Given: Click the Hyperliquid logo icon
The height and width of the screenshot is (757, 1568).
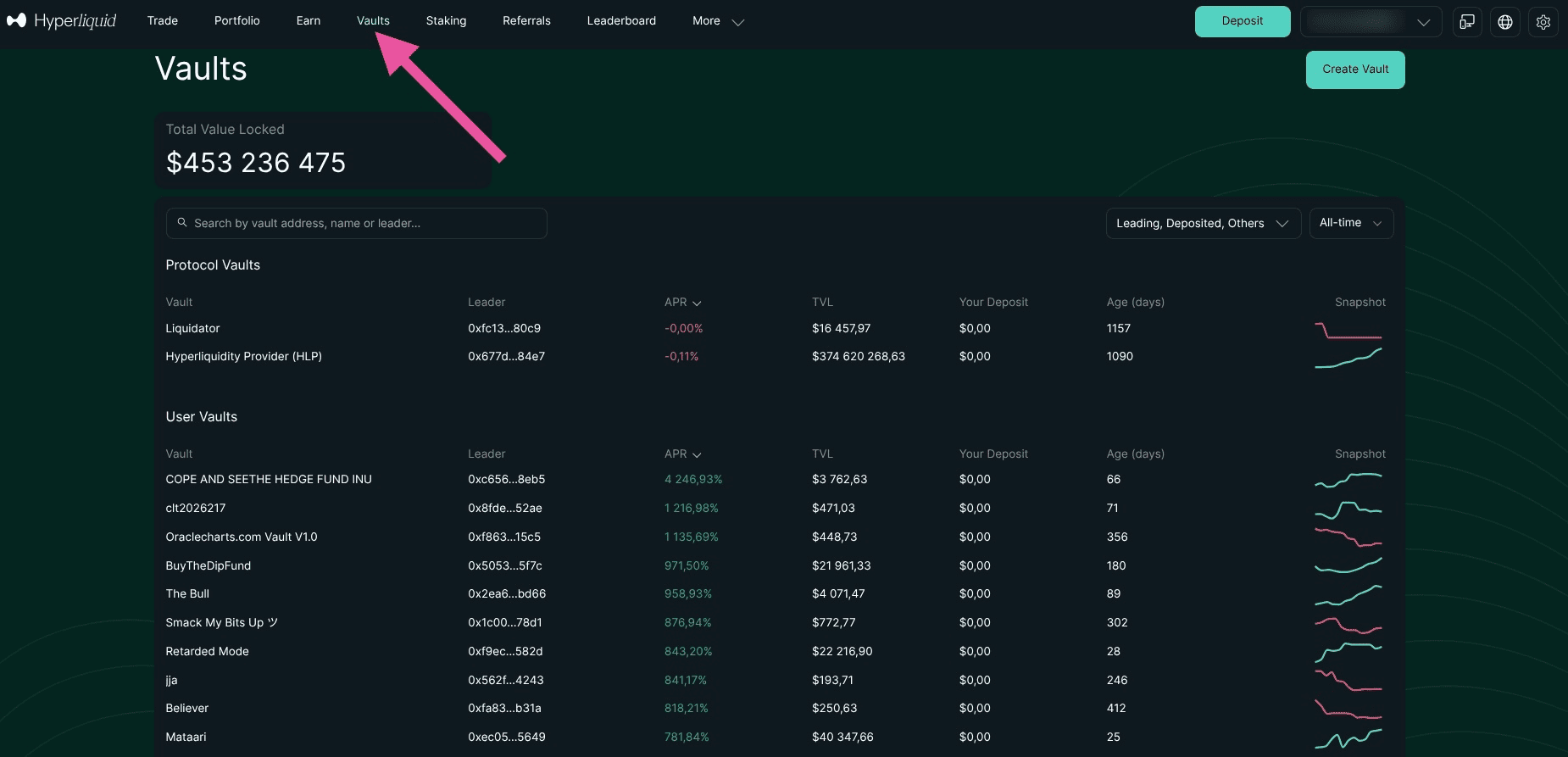Looking at the screenshot, I should coord(17,20).
